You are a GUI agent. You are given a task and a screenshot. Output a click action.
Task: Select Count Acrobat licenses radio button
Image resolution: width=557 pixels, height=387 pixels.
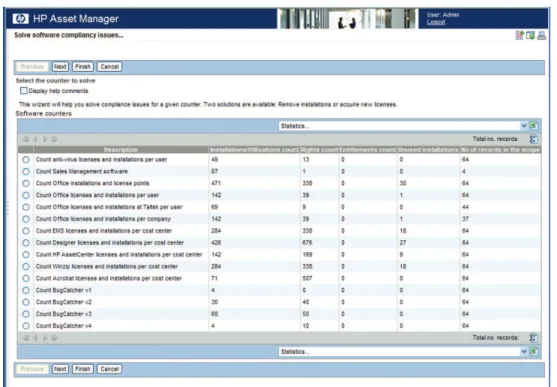[x=26, y=278]
